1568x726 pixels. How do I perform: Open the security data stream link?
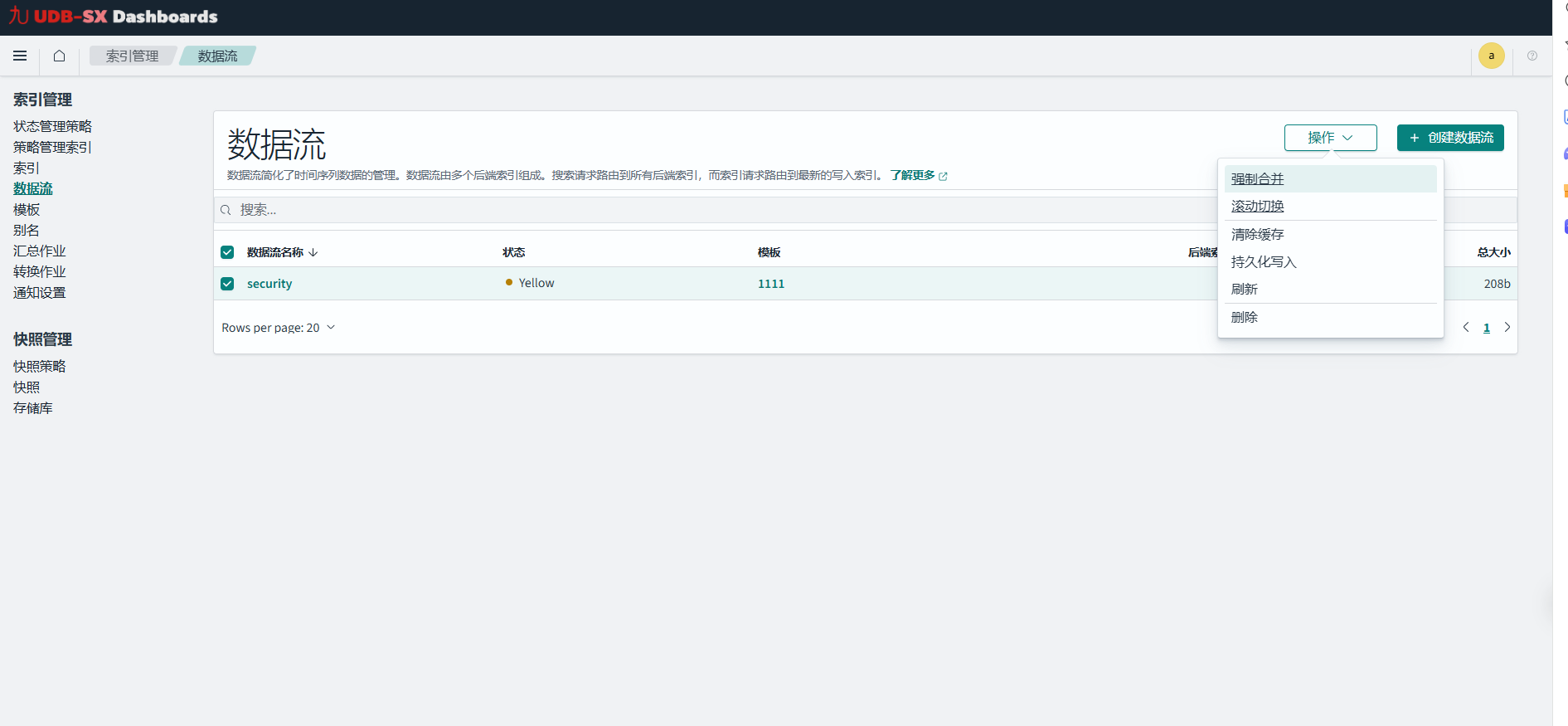269,284
